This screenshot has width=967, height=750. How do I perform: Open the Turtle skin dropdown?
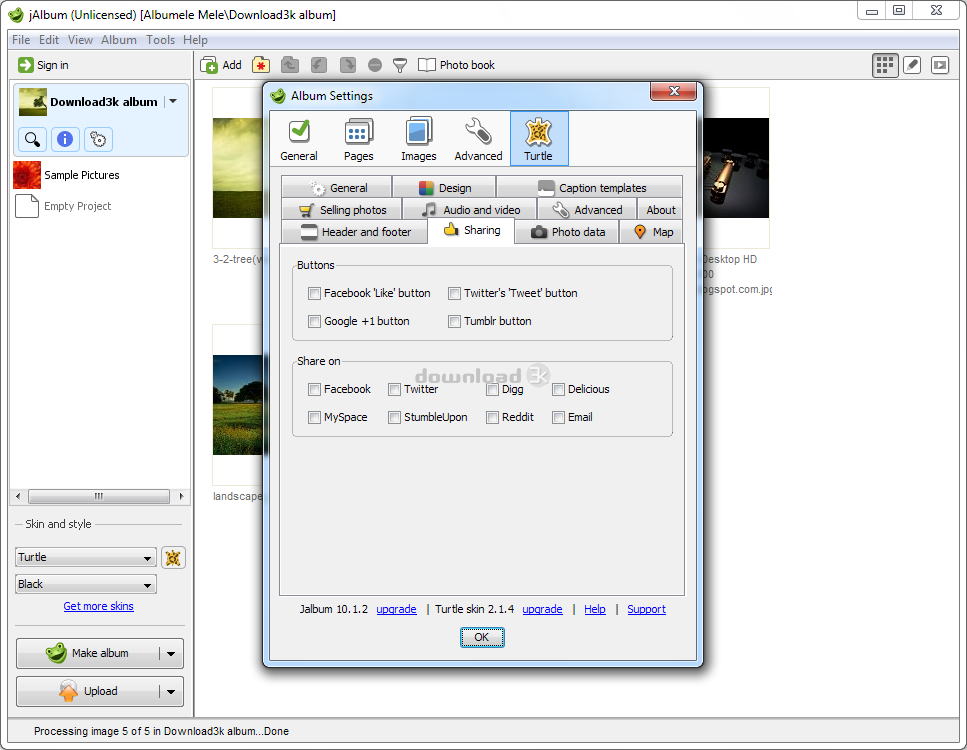(86, 557)
